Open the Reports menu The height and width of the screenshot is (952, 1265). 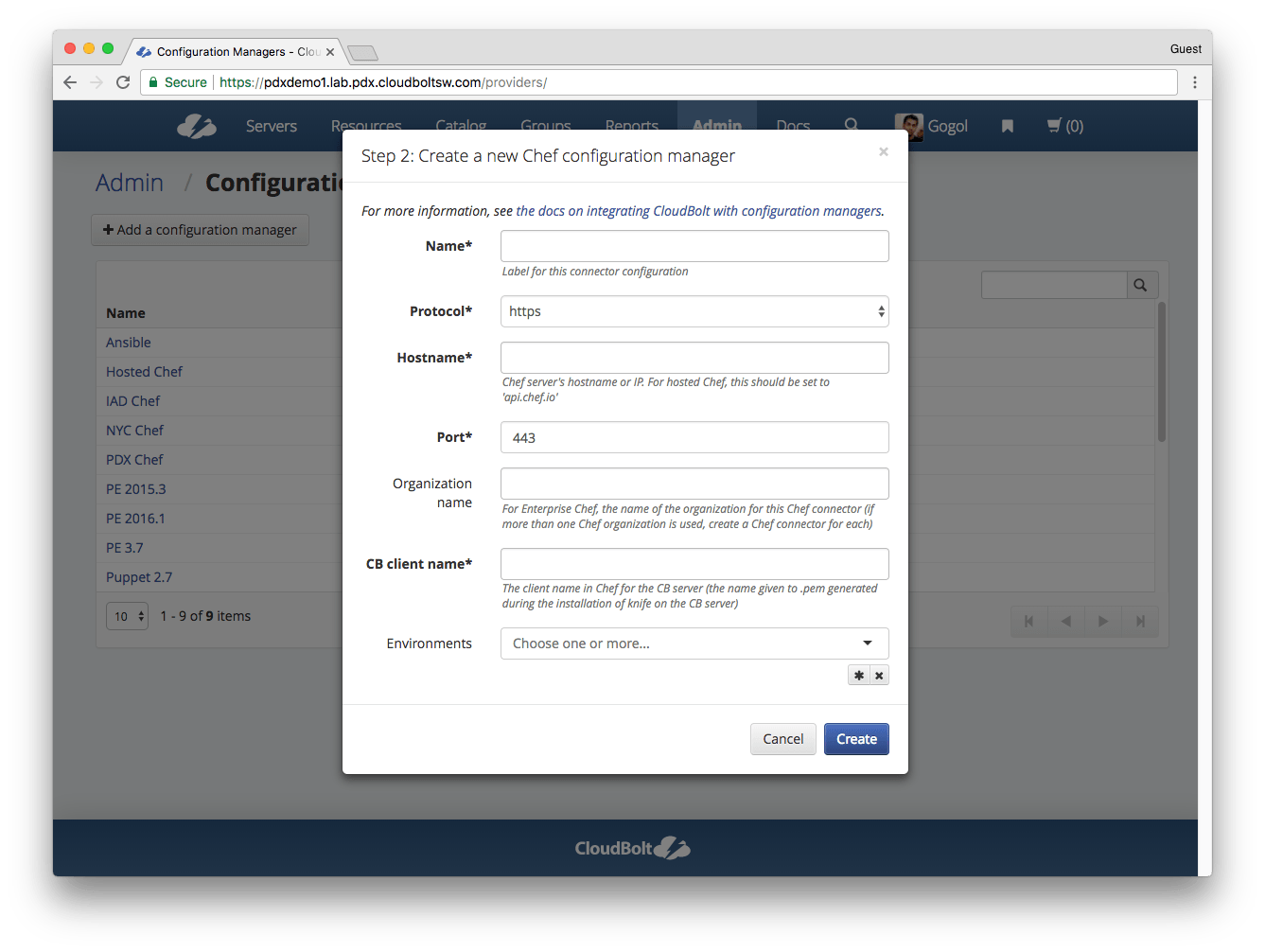point(632,126)
